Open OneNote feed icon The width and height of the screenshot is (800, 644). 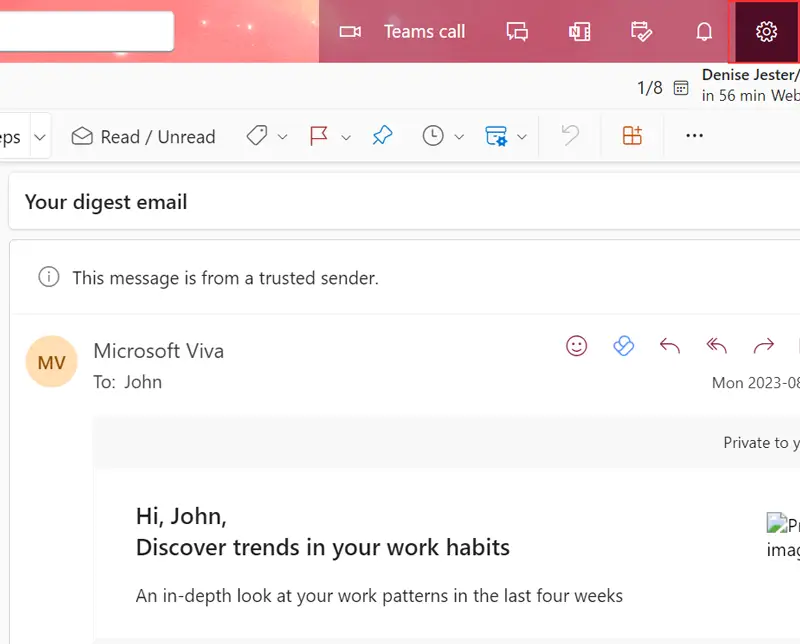580,32
